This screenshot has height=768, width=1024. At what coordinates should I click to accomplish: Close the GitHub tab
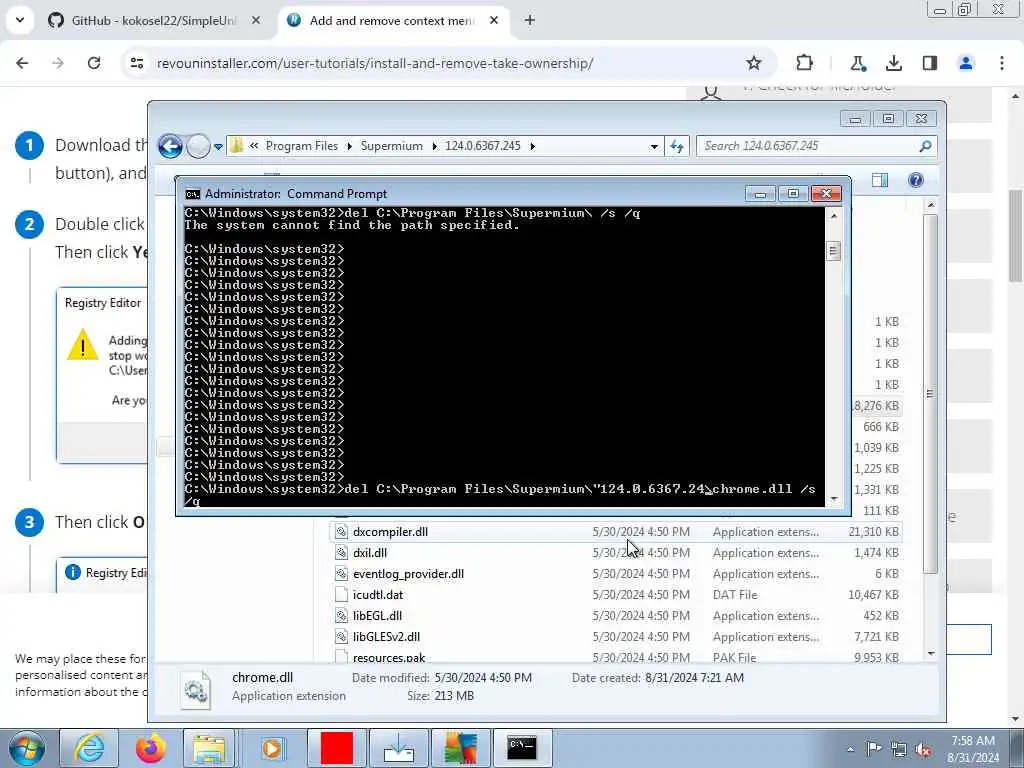(x=256, y=20)
